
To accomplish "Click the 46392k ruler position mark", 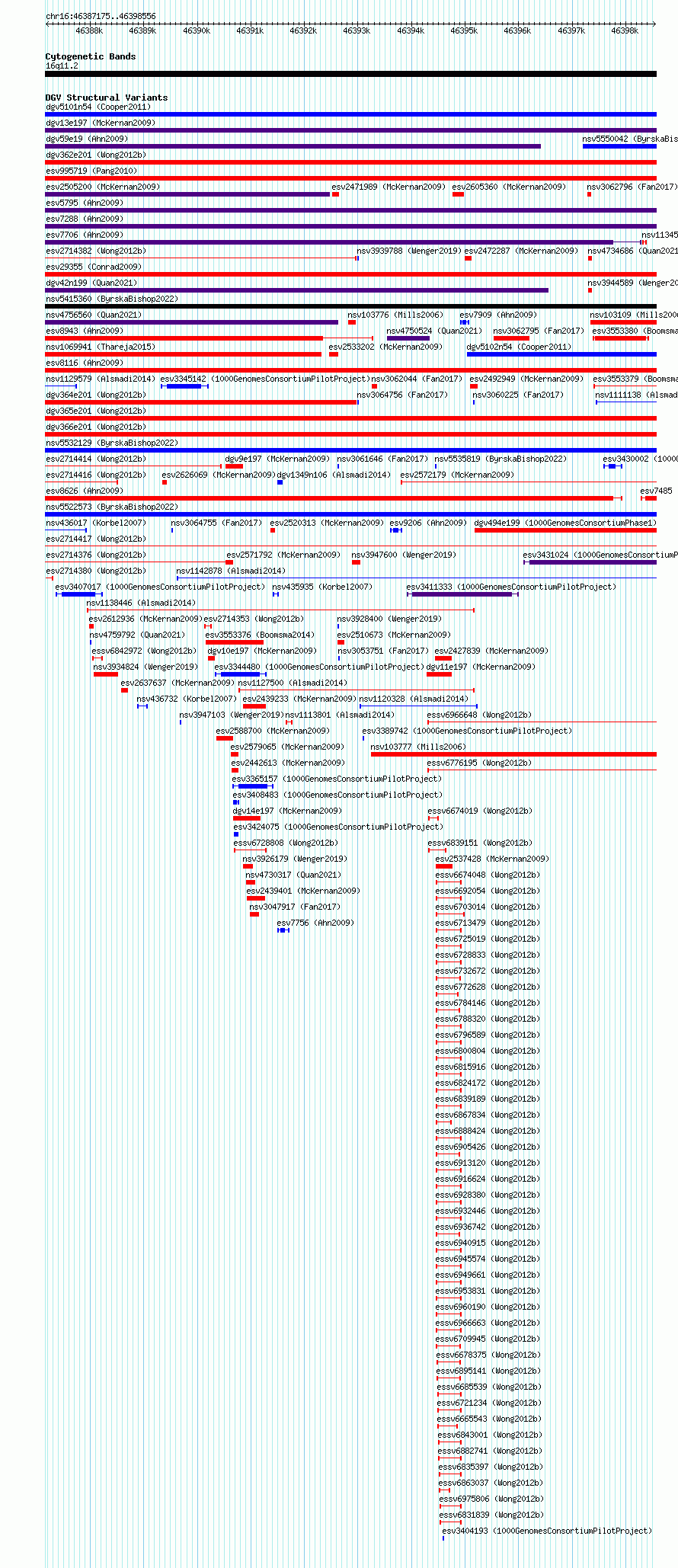I will pyautogui.click(x=303, y=30).
